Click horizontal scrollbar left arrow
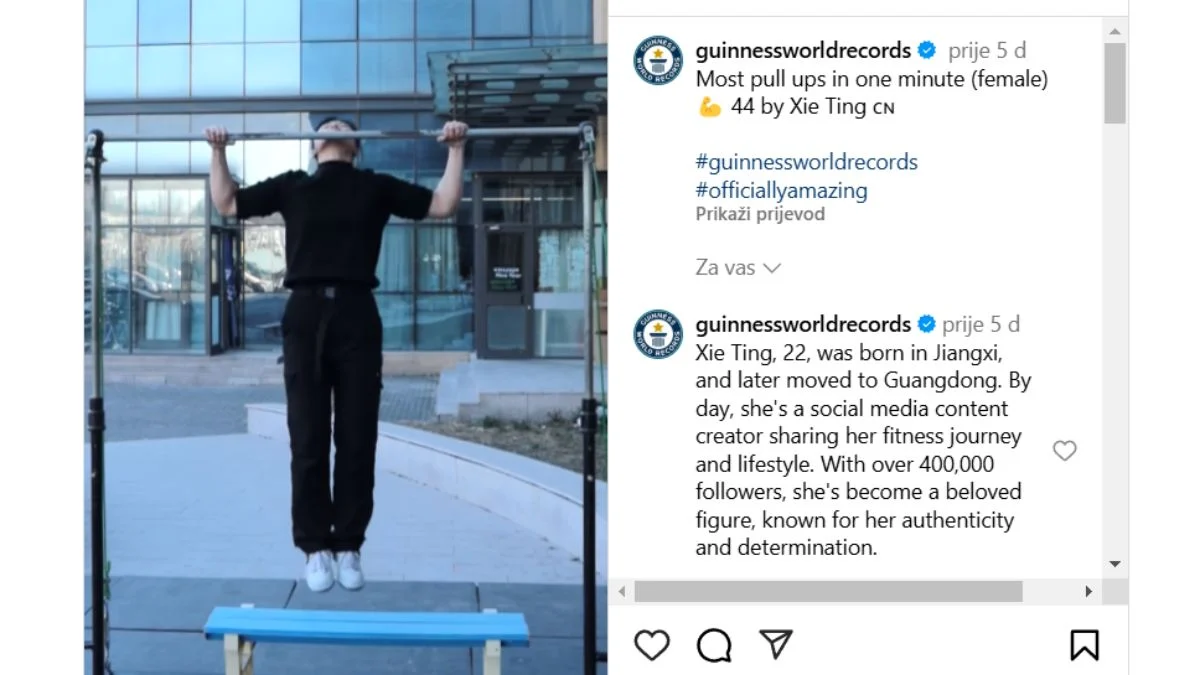This screenshot has width=1200, height=675. 621,592
